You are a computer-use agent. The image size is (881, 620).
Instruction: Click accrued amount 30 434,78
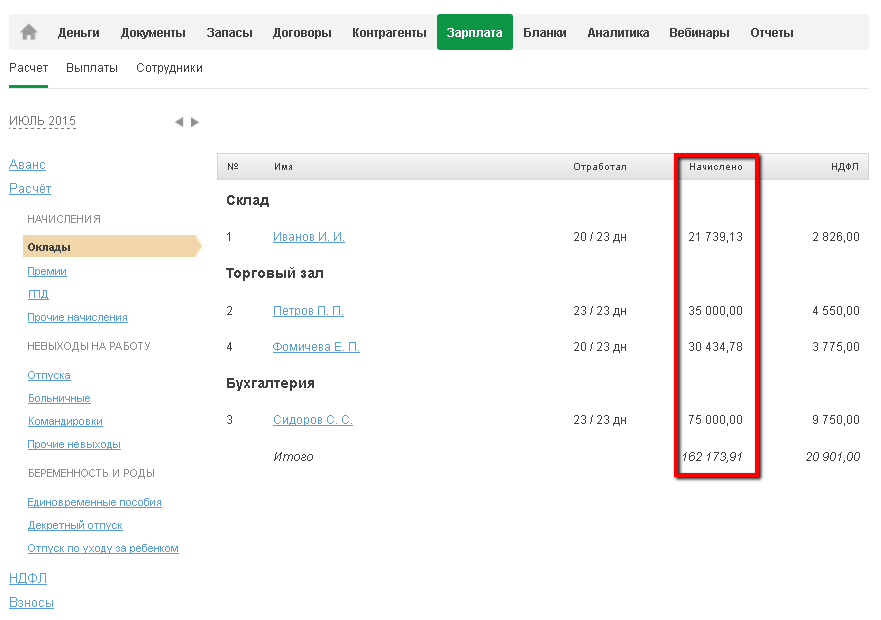tap(715, 347)
